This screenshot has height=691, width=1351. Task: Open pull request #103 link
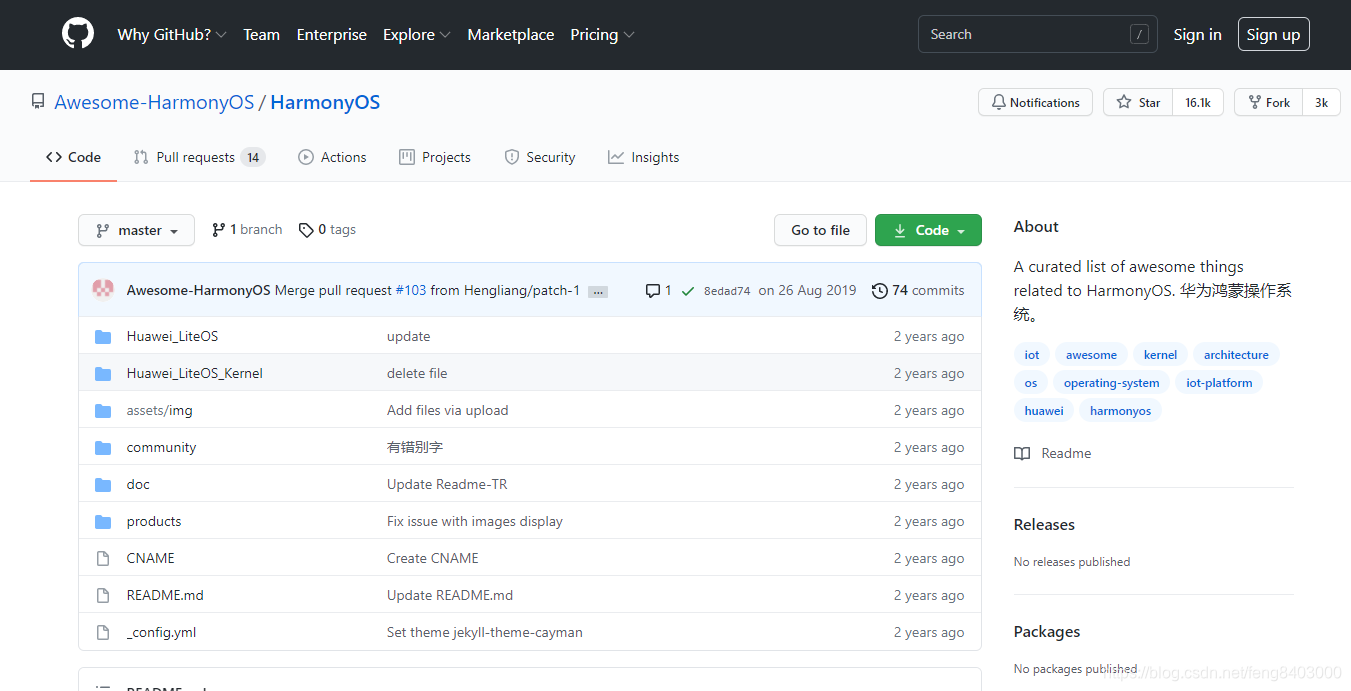(x=411, y=290)
